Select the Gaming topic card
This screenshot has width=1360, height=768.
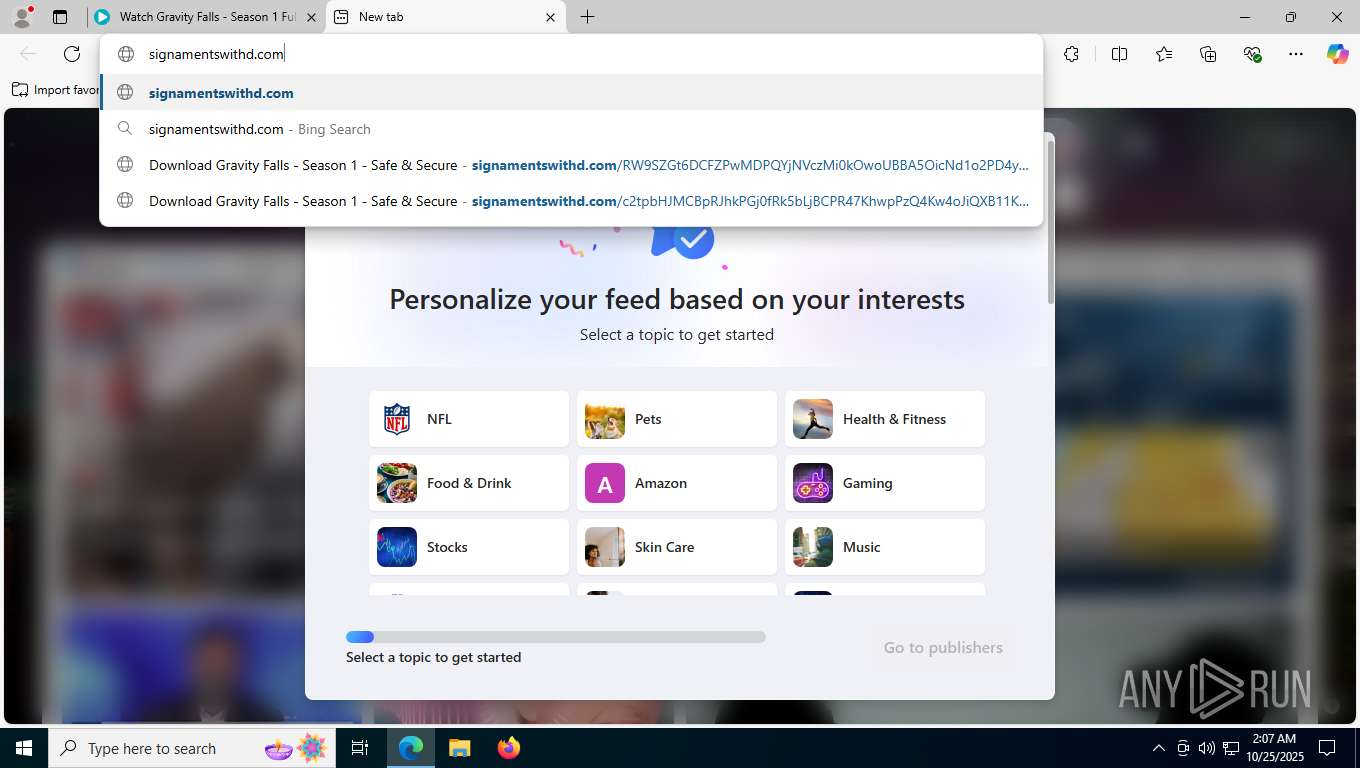pyautogui.click(x=885, y=483)
